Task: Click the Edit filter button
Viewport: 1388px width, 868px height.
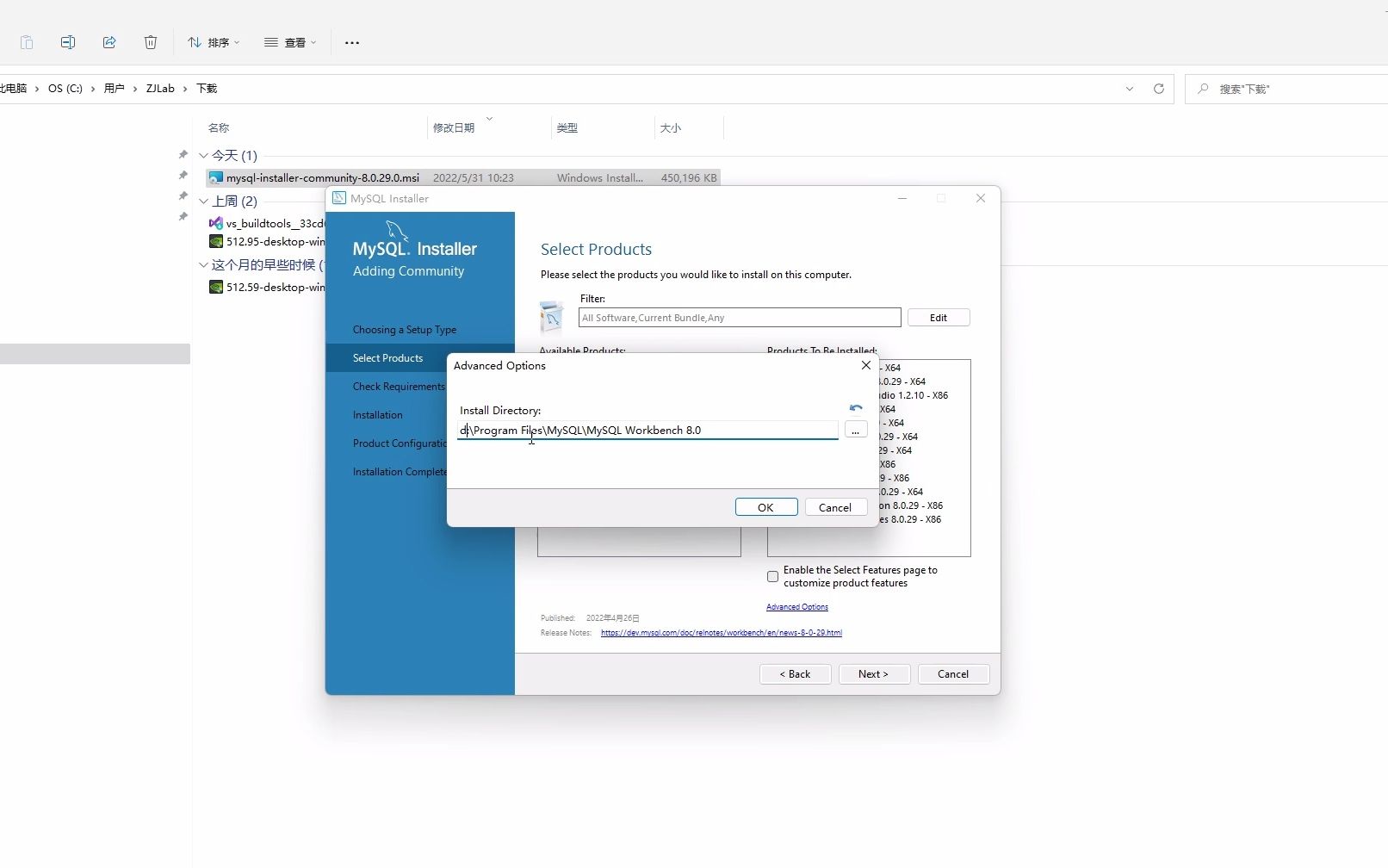Action: [939, 318]
